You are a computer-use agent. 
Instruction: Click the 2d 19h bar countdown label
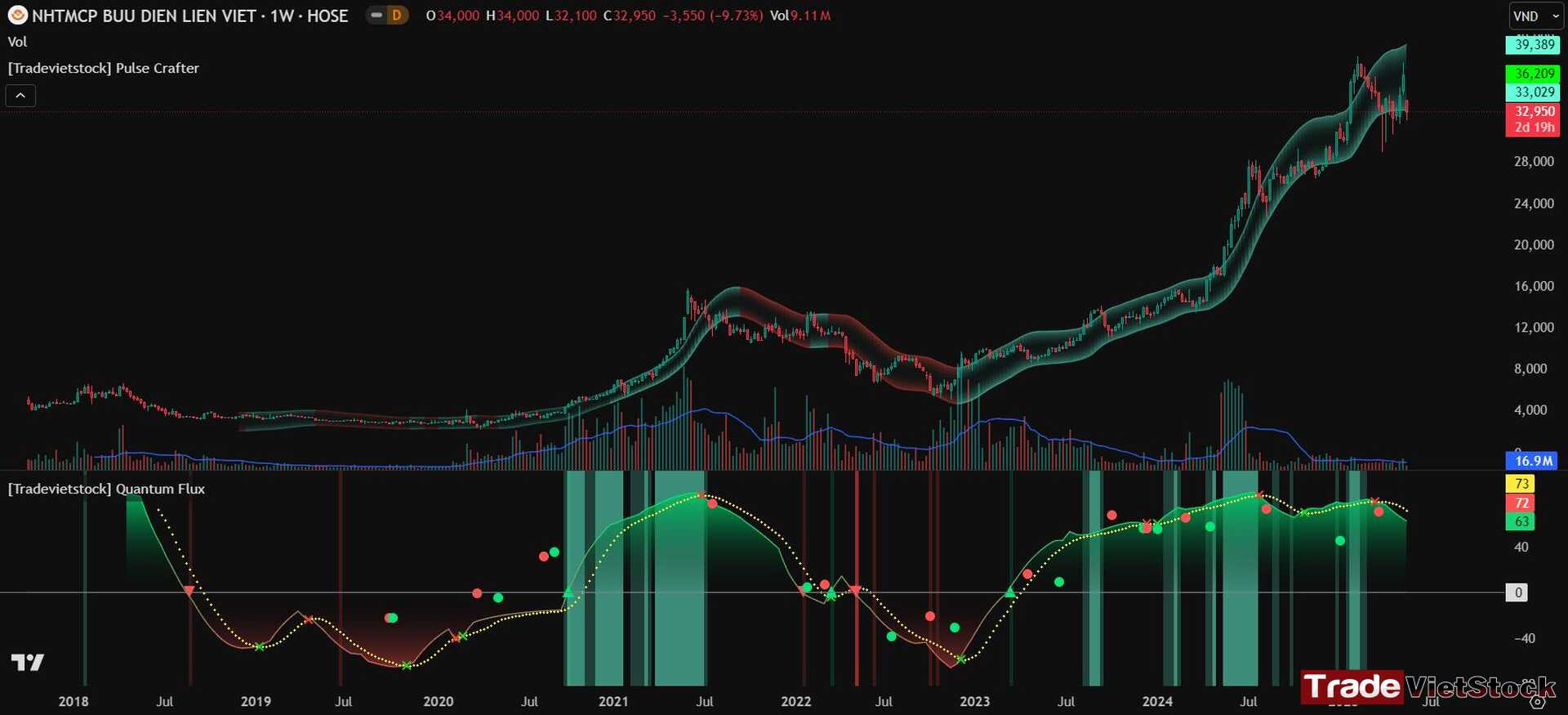coord(1533,127)
